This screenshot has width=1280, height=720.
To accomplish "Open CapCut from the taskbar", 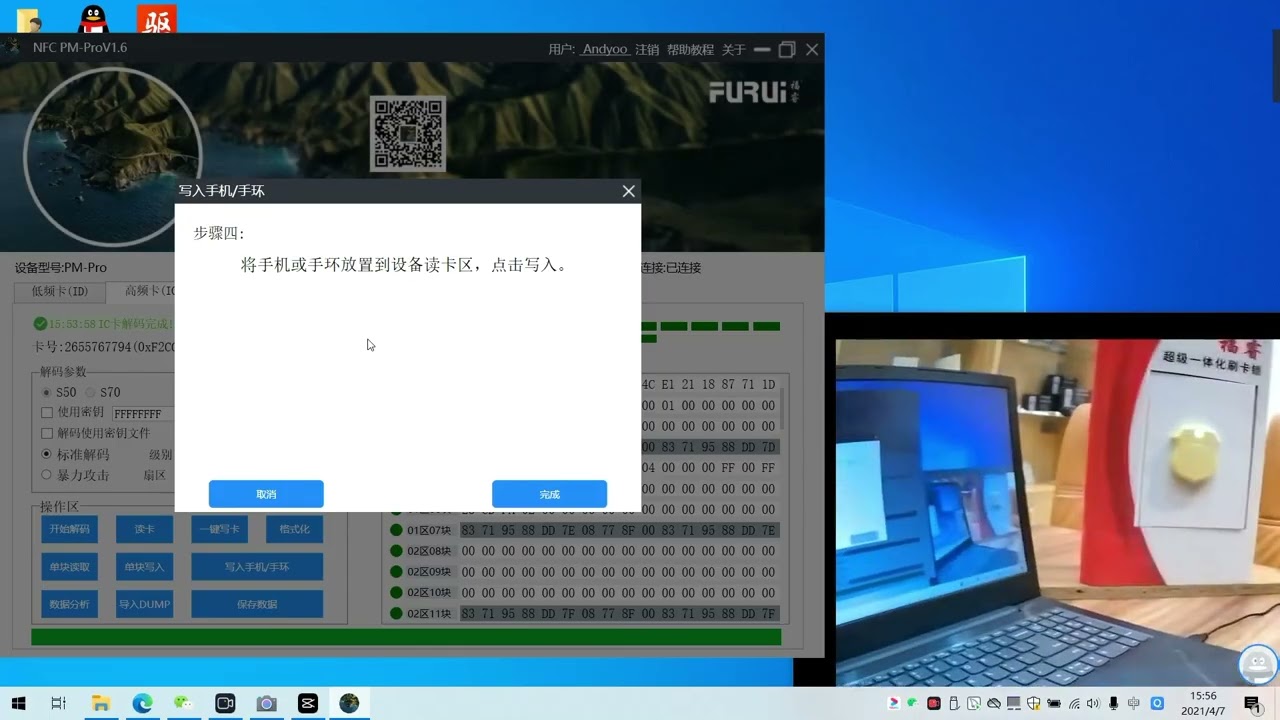I will [307, 704].
